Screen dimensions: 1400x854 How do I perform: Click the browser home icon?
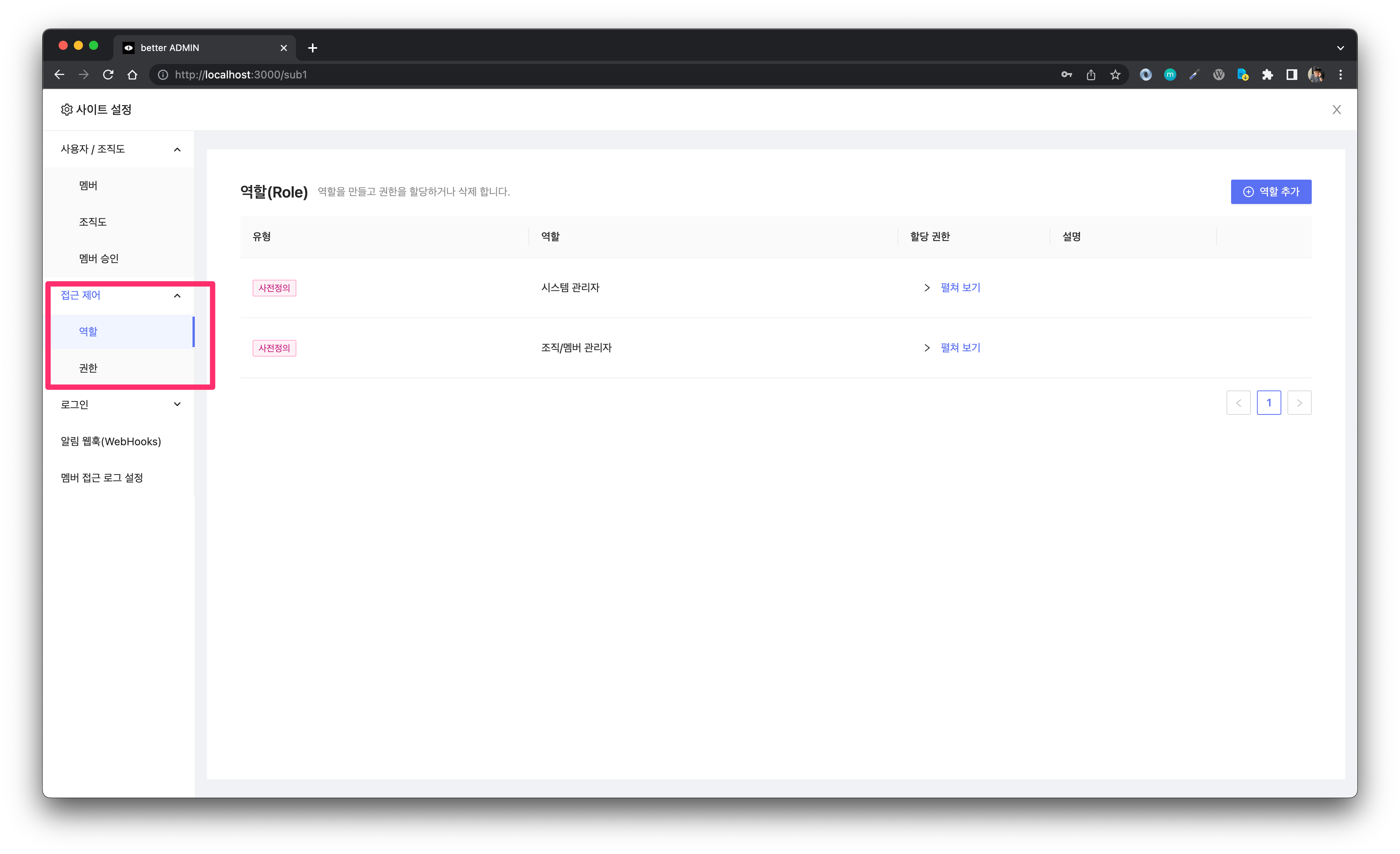(x=132, y=75)
